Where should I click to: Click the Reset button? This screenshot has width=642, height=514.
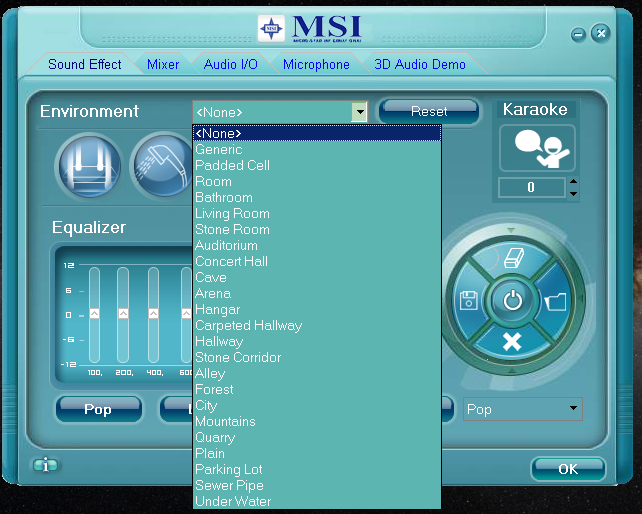429,111
